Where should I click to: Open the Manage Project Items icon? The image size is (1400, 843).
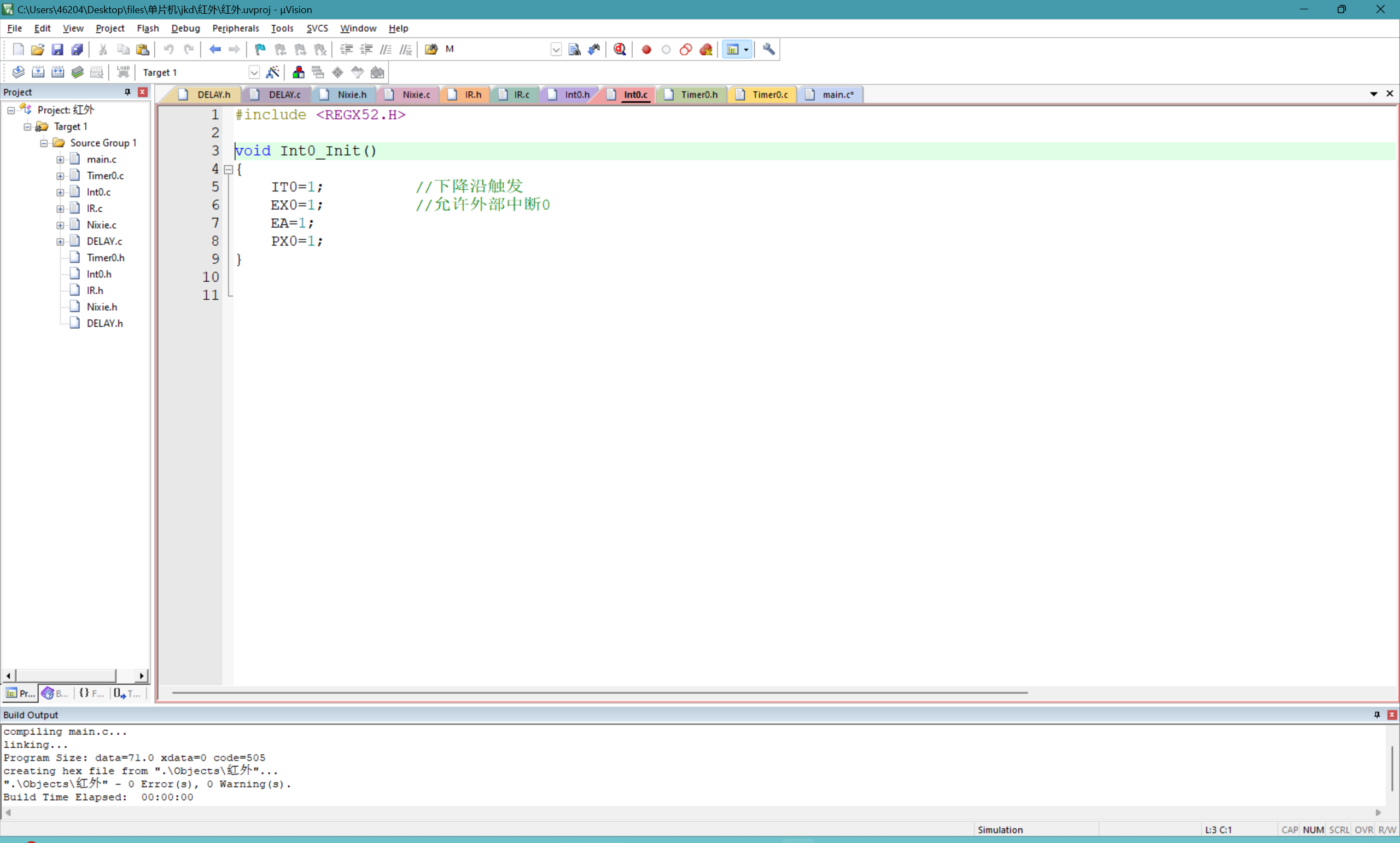pyautogui.click(x=298, y=72)
